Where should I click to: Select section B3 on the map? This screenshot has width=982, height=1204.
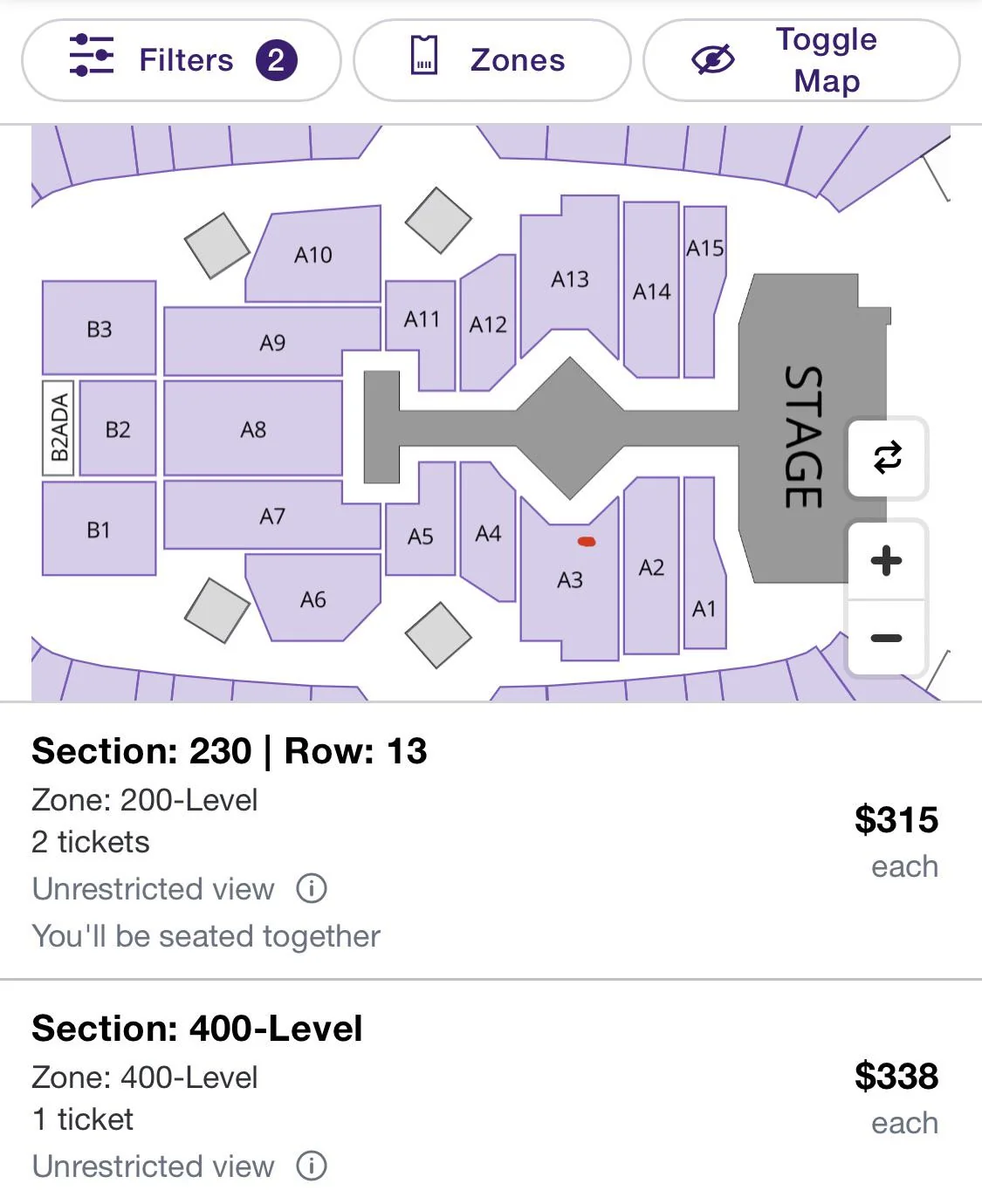(100, 329)
